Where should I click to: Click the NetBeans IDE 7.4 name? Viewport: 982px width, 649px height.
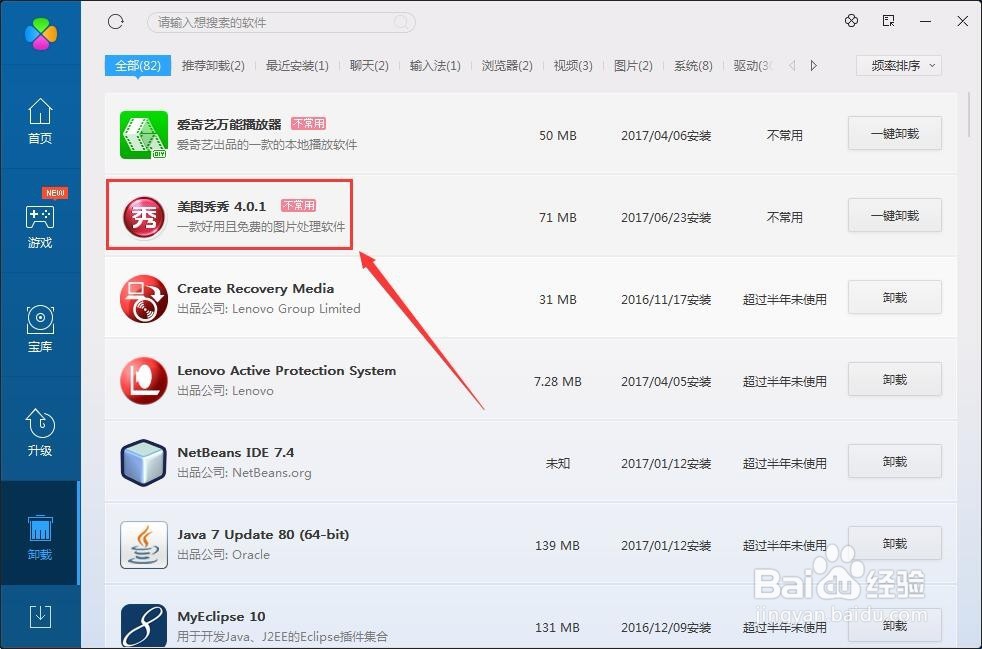point(235,452)
